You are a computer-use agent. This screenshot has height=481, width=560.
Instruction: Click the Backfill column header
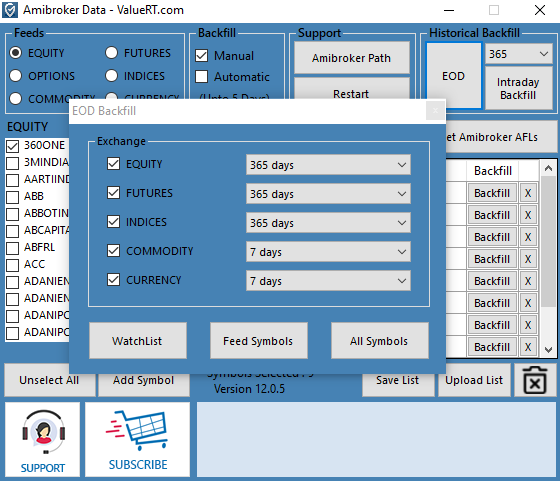(493, 171)
